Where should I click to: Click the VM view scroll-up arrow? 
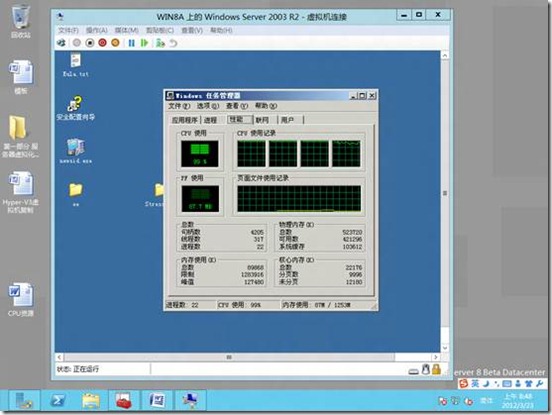tap(445, 56)
